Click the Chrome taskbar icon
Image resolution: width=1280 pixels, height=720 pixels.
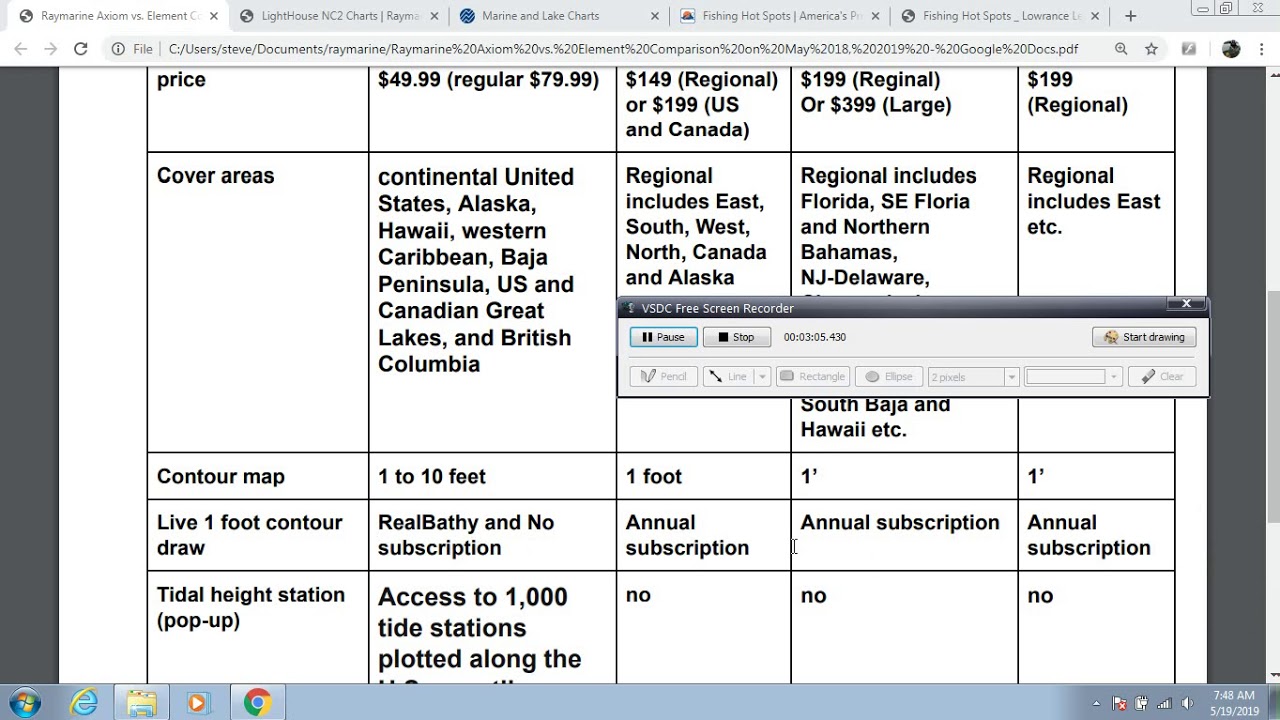coord(257,703)
